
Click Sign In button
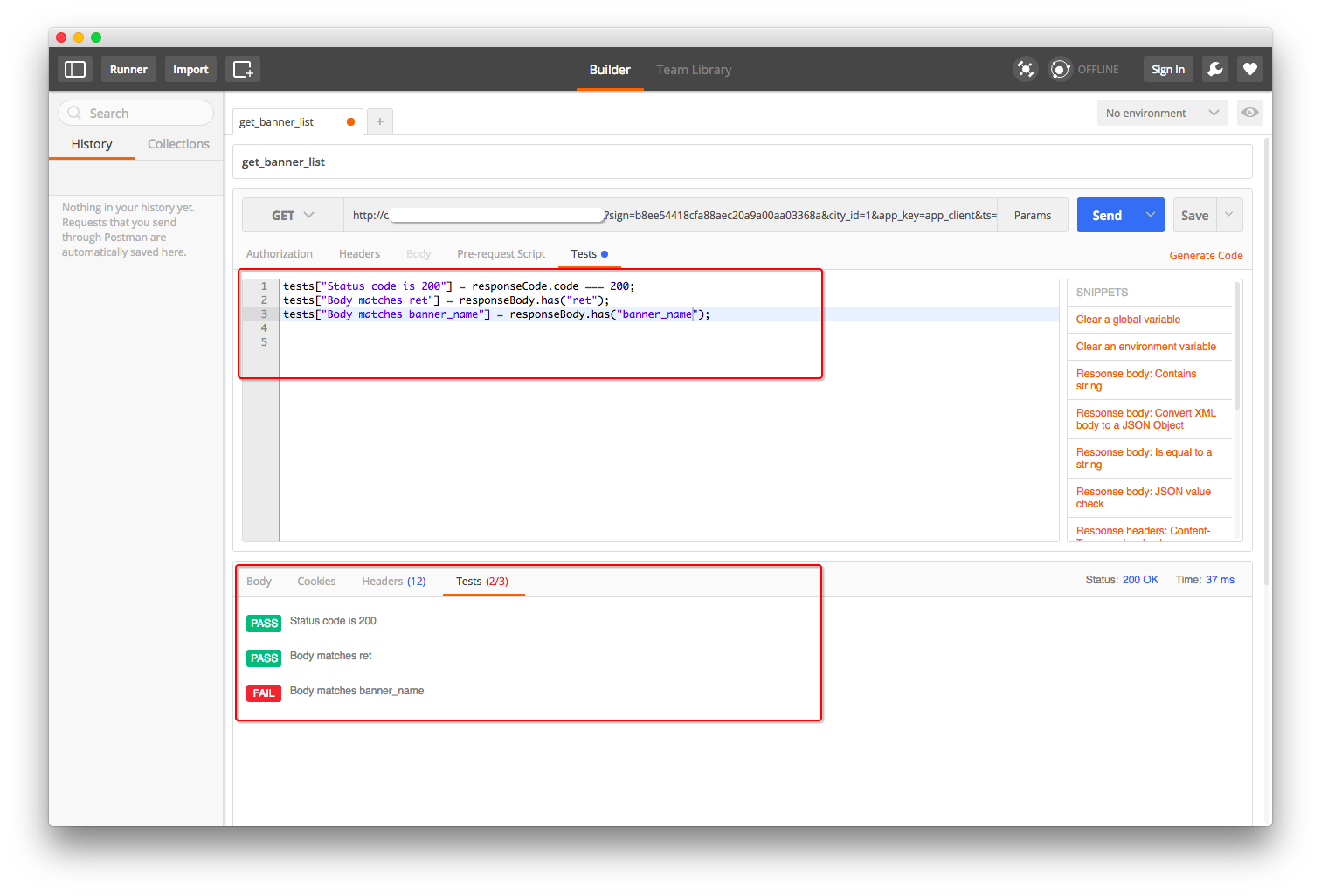(x=1168, y=69)
